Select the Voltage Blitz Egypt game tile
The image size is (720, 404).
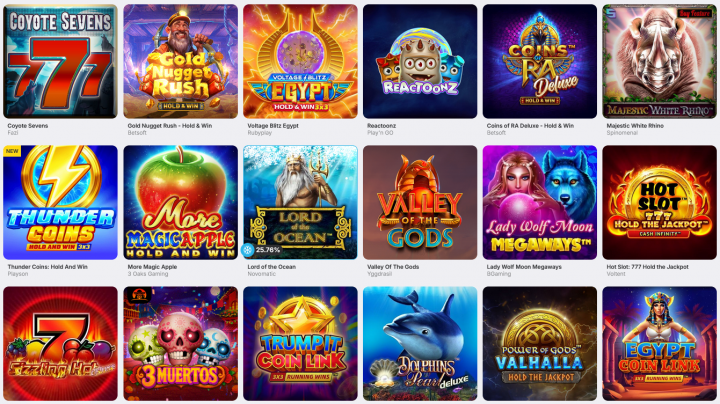[x=300, y=62]
